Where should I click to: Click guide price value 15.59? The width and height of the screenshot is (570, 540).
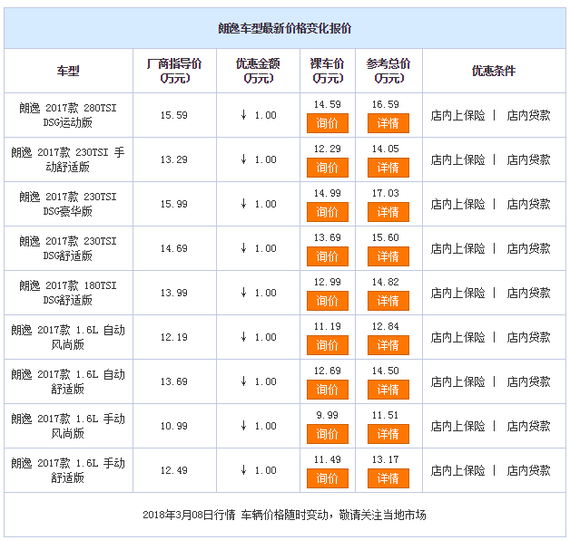pos(174,115)
